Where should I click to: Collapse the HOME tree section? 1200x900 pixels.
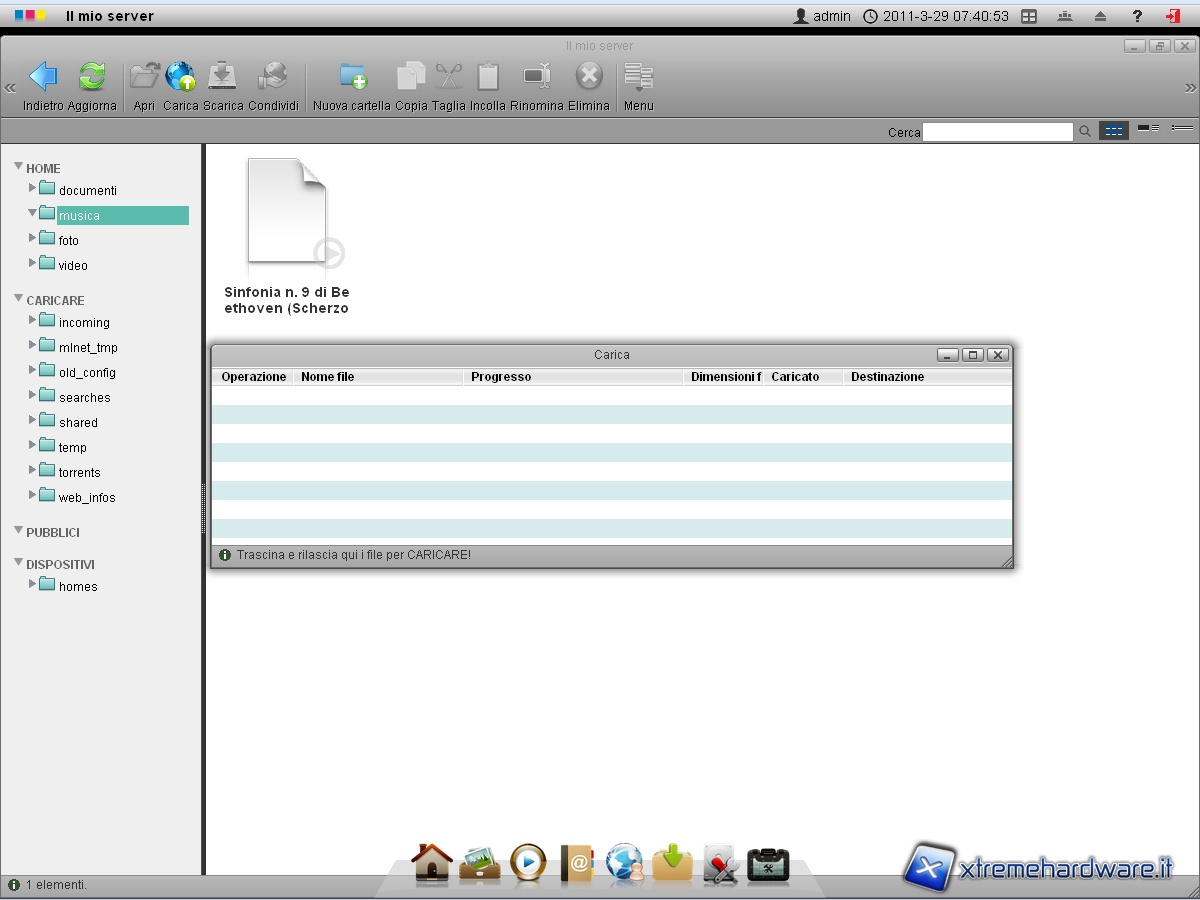coord(18,167)
